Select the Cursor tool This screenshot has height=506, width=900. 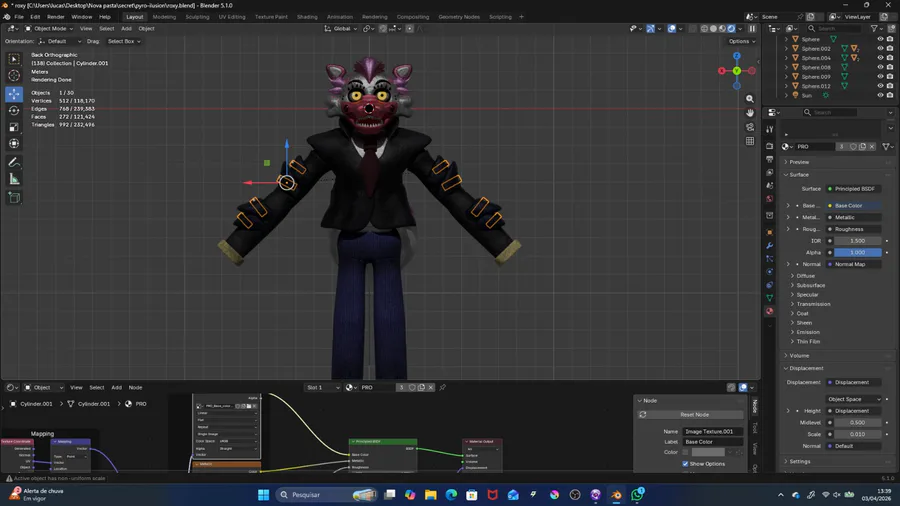click(x=14, y=76)
